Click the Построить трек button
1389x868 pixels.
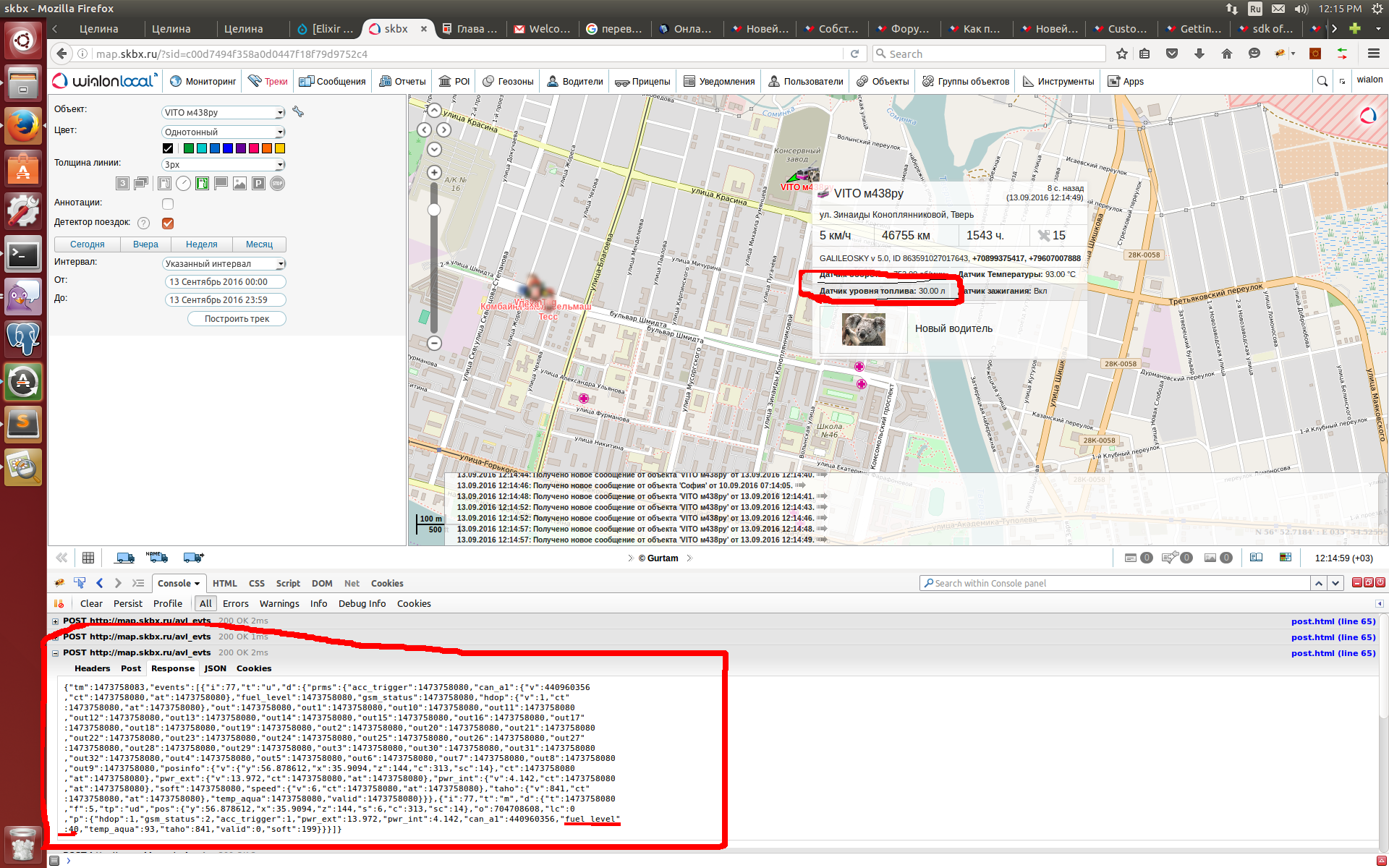(237, 319)
